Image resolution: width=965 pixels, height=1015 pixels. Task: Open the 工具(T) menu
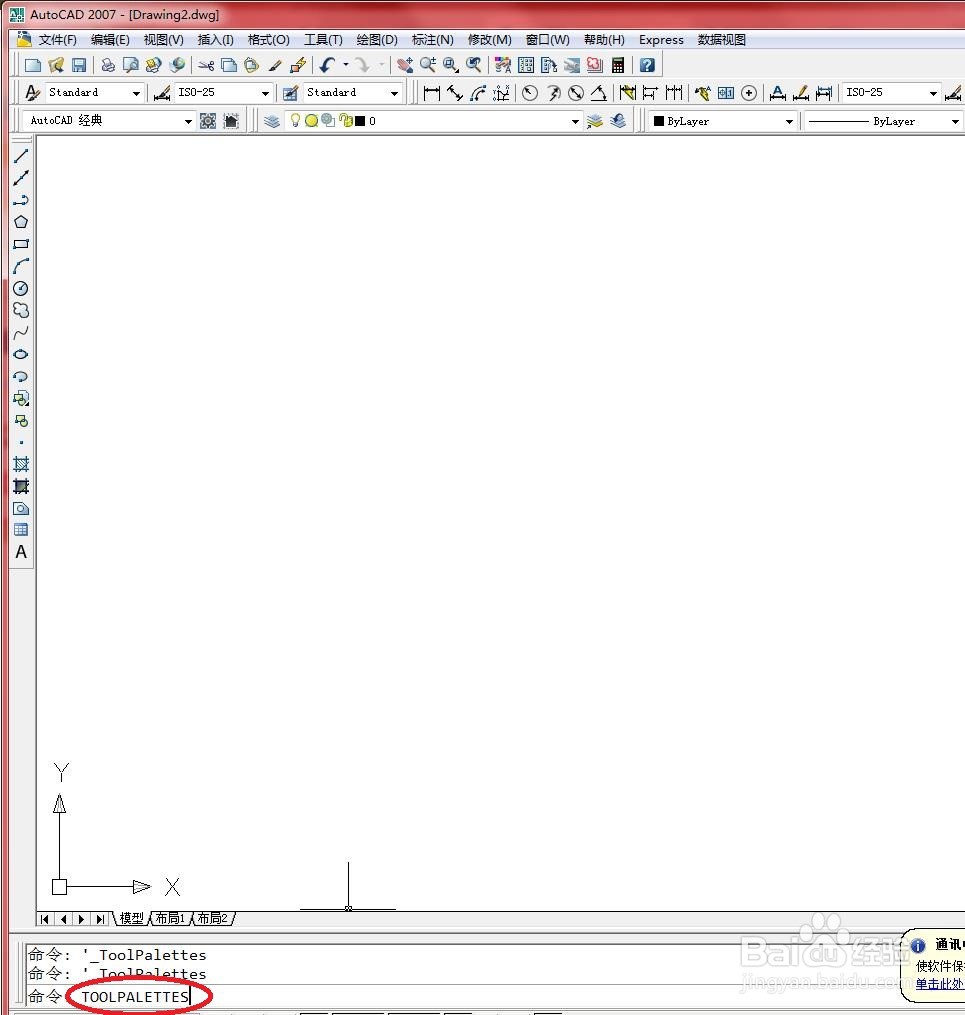click(x=323, y=39)
